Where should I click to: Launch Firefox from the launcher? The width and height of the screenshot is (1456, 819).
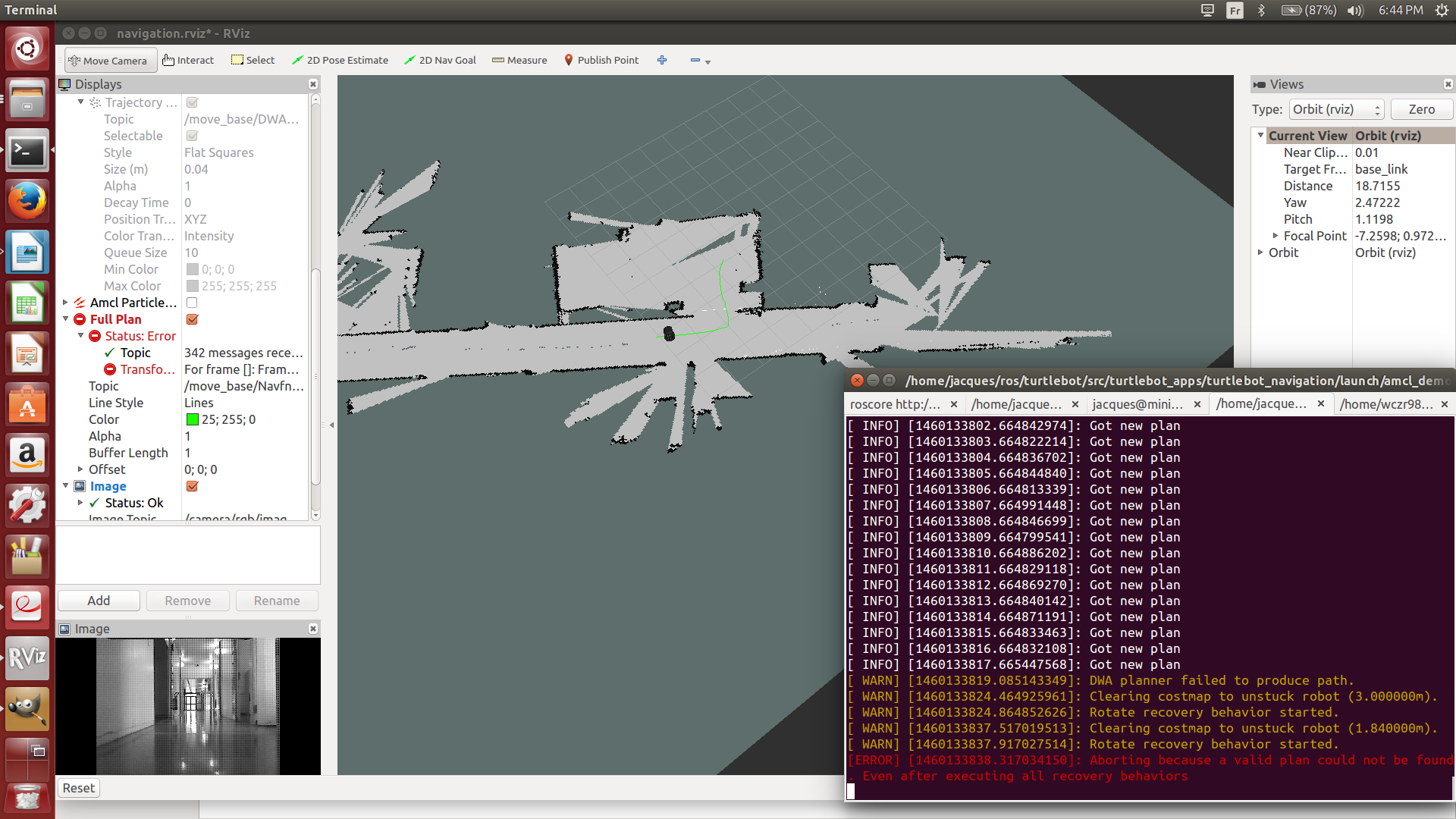(27, 202)
